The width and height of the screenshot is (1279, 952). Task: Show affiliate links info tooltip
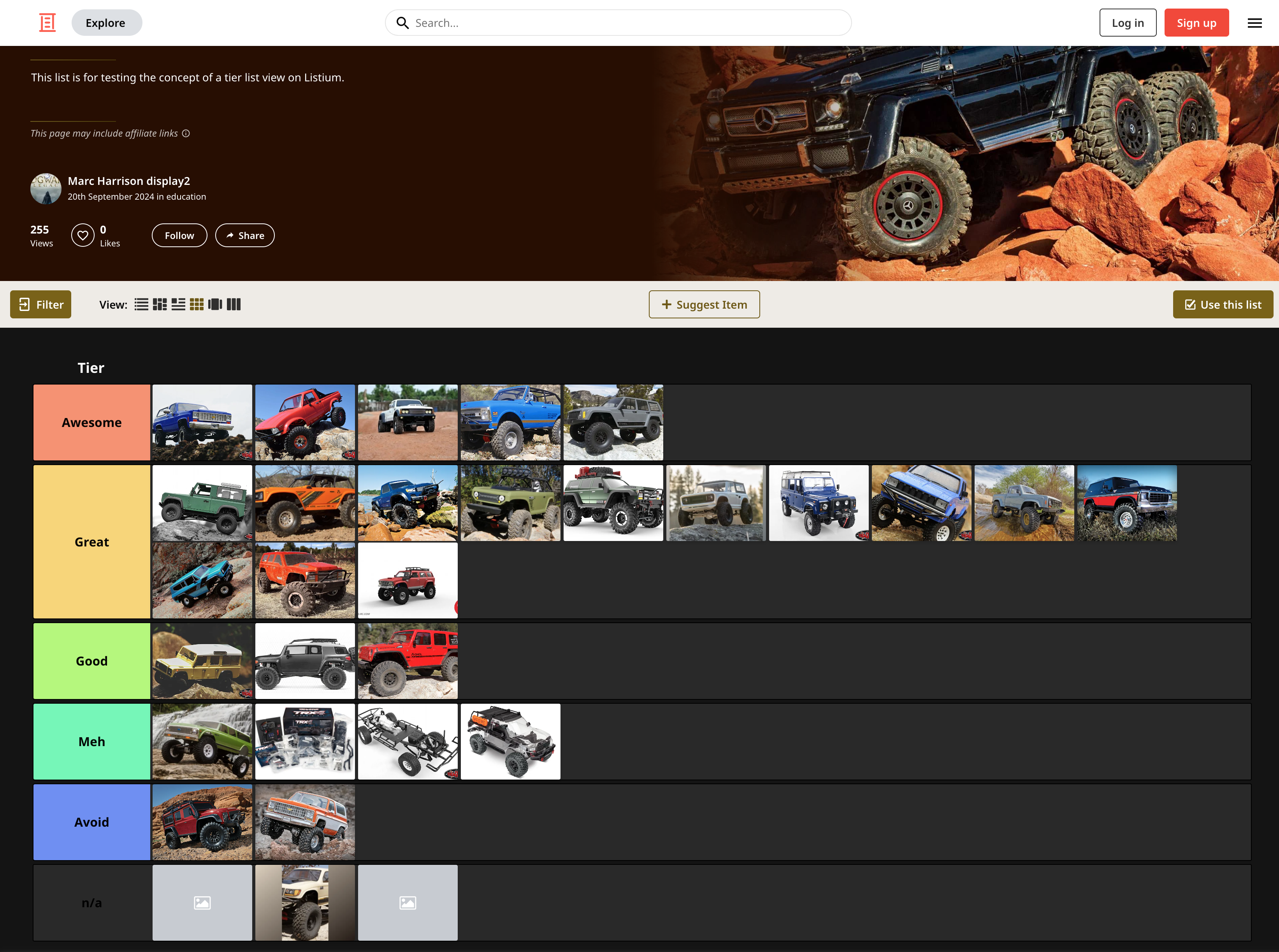click(x=186, y=133)
